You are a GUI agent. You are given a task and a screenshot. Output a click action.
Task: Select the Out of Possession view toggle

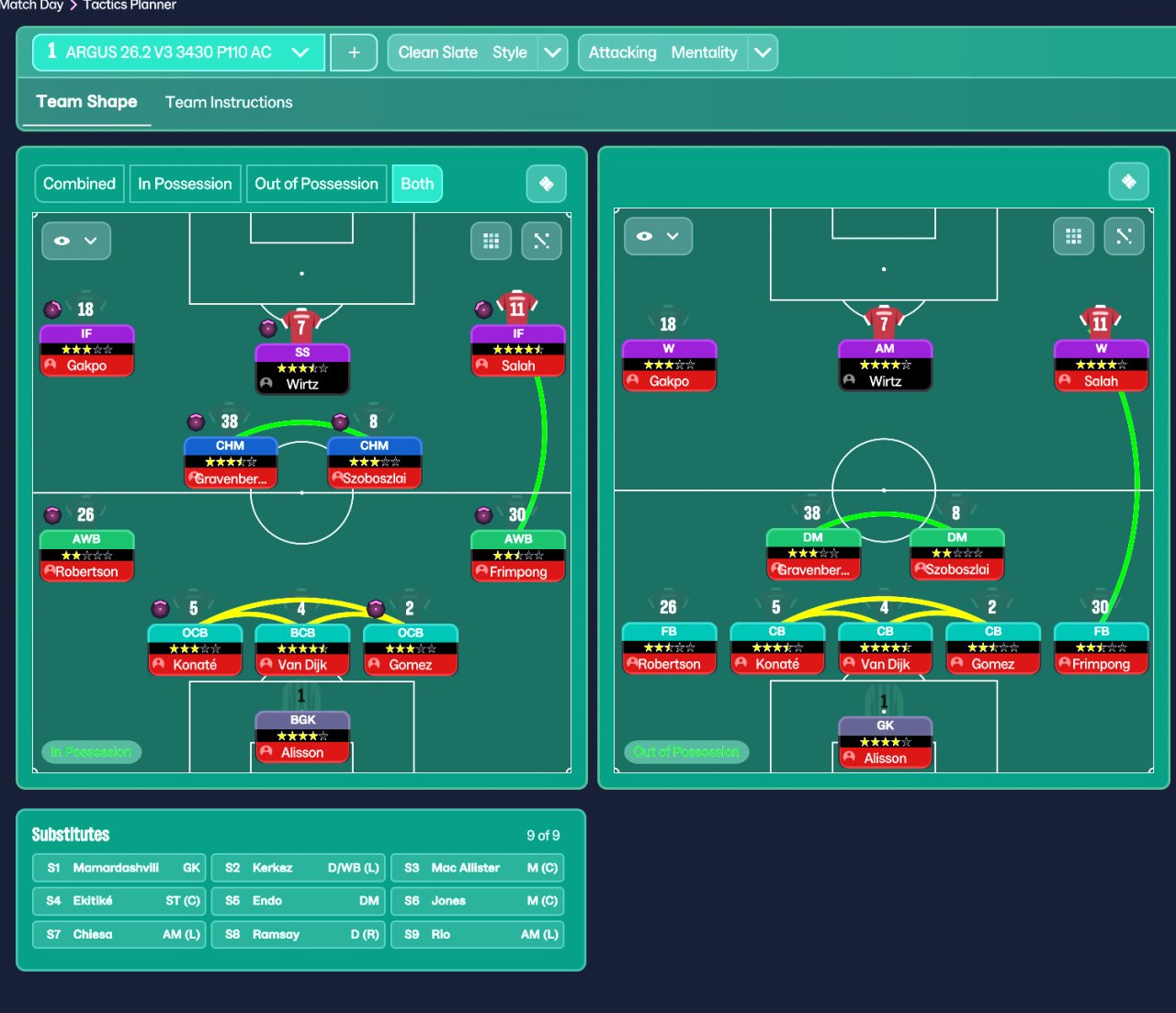(316, 184)
